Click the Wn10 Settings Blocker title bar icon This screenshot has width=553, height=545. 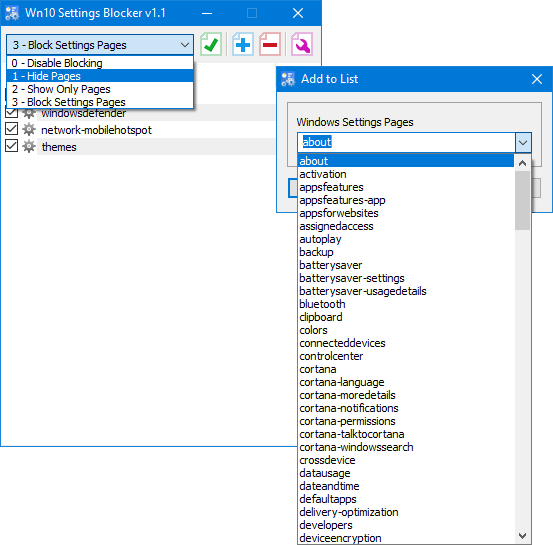(12, 13)
